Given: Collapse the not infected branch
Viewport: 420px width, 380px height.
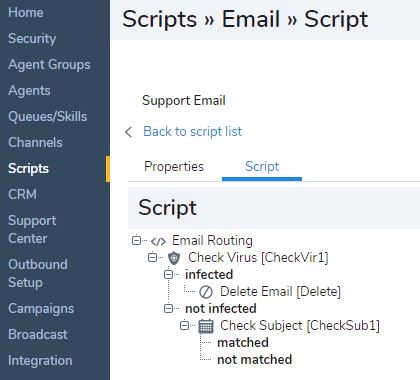Looking at the screenshot, I should coord(168,308).
